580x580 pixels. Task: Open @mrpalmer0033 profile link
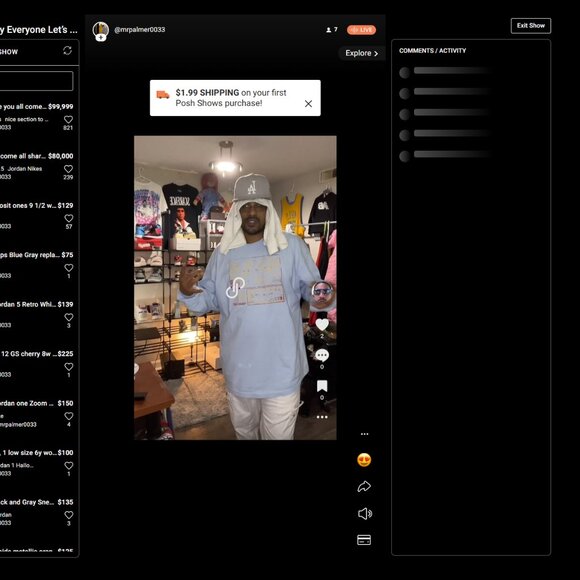[x=139, y=30]
